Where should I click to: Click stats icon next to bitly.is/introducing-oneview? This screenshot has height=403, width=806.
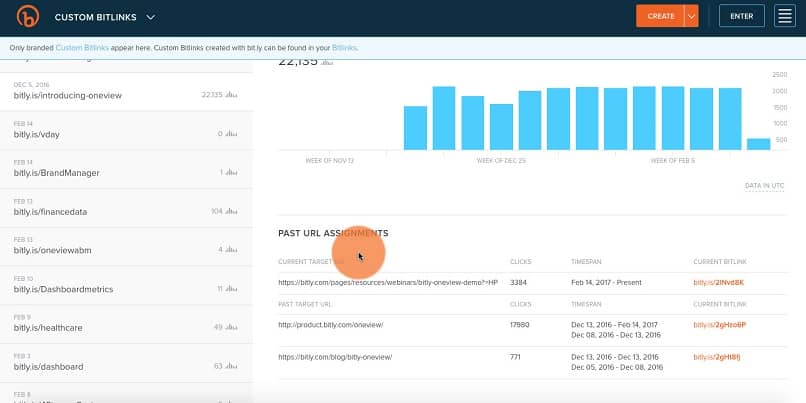tap(231, 95)
